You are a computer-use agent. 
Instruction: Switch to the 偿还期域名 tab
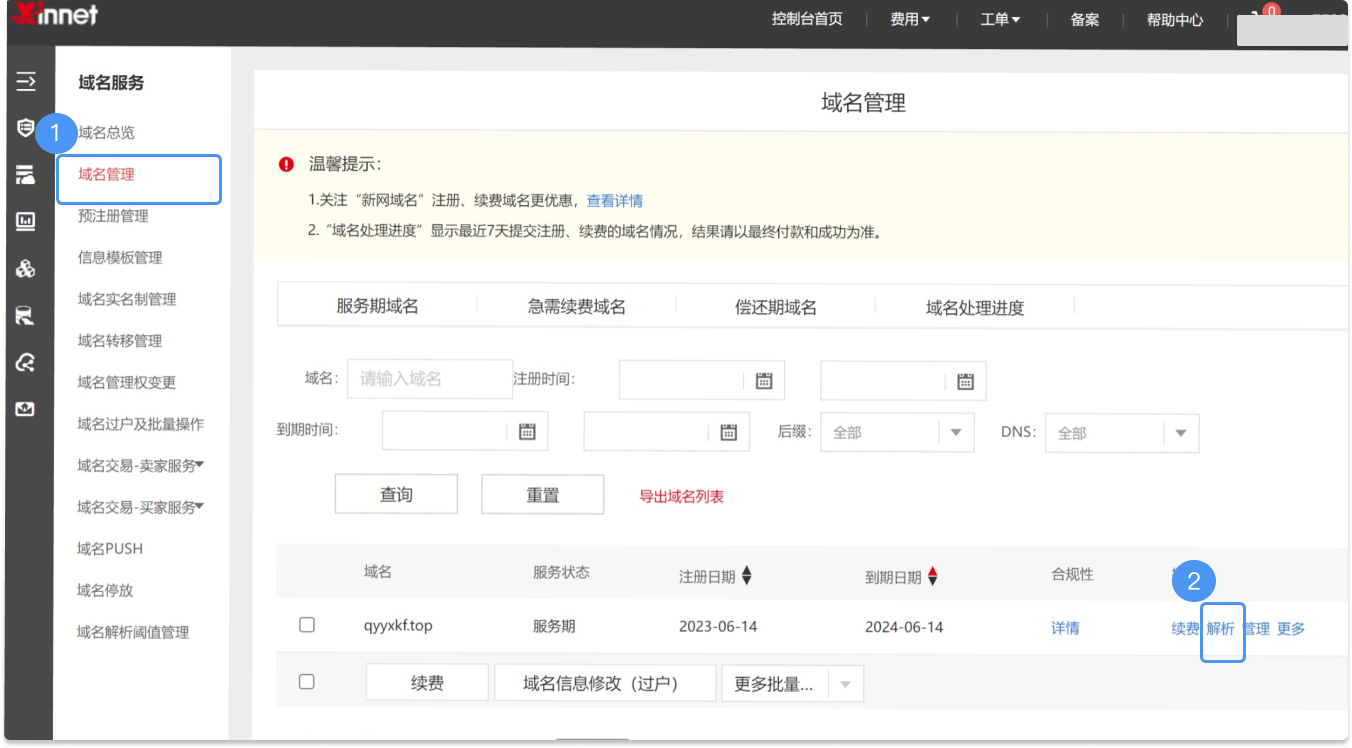point(776,307)
